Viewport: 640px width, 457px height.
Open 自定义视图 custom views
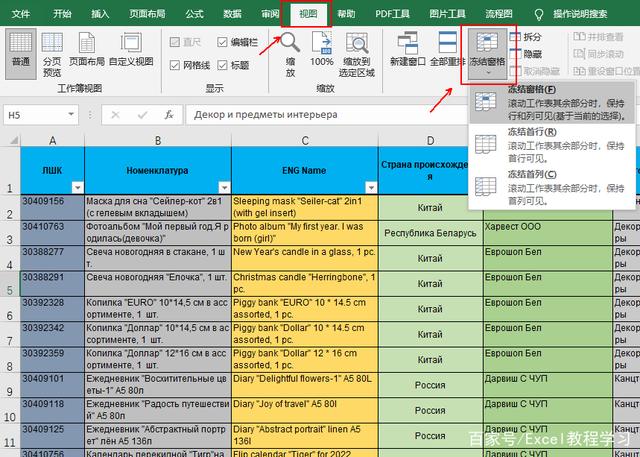coord(131,50)
